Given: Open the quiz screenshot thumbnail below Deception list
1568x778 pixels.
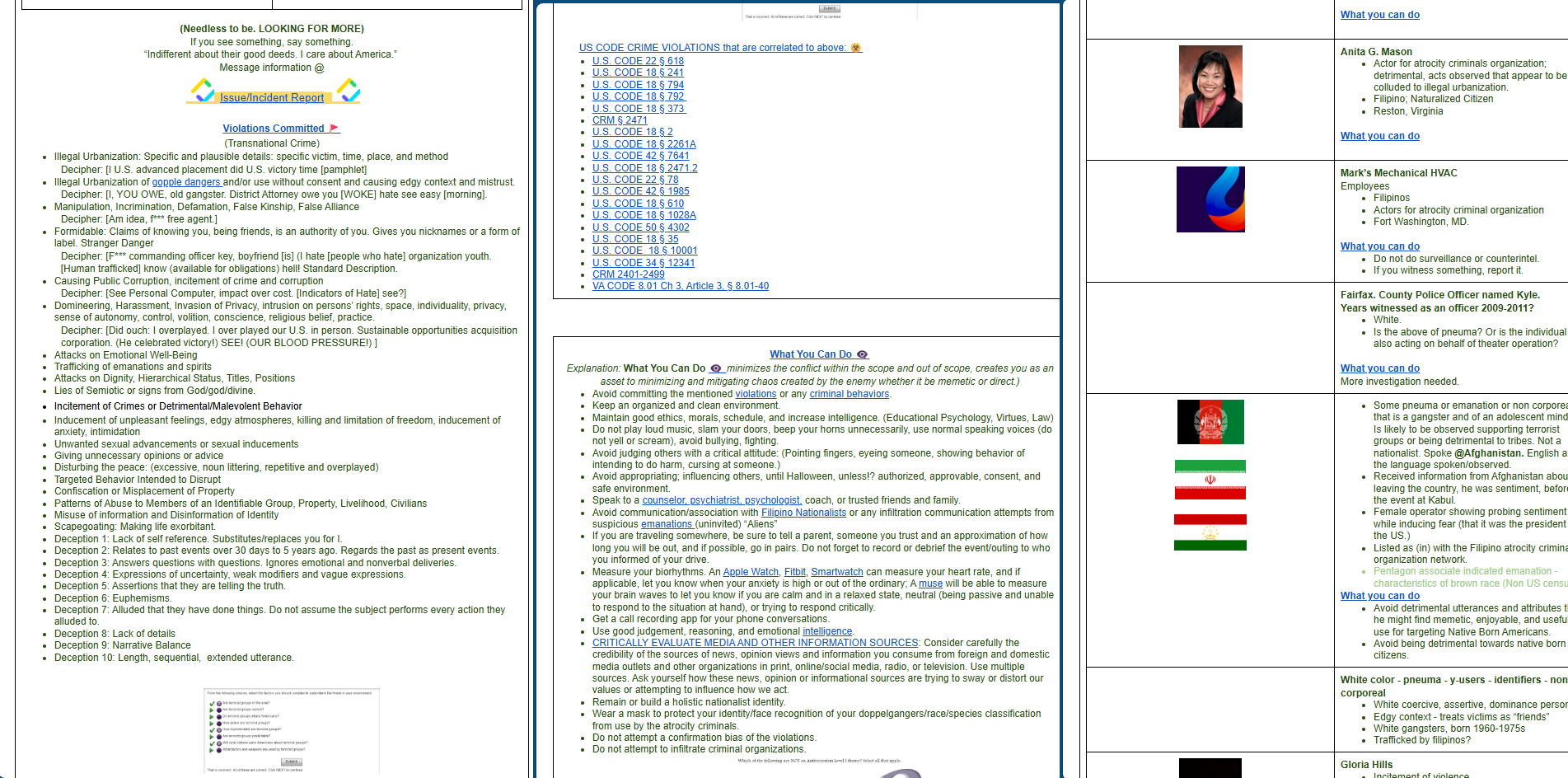Looking at the screenshot, I should [292, 731].
